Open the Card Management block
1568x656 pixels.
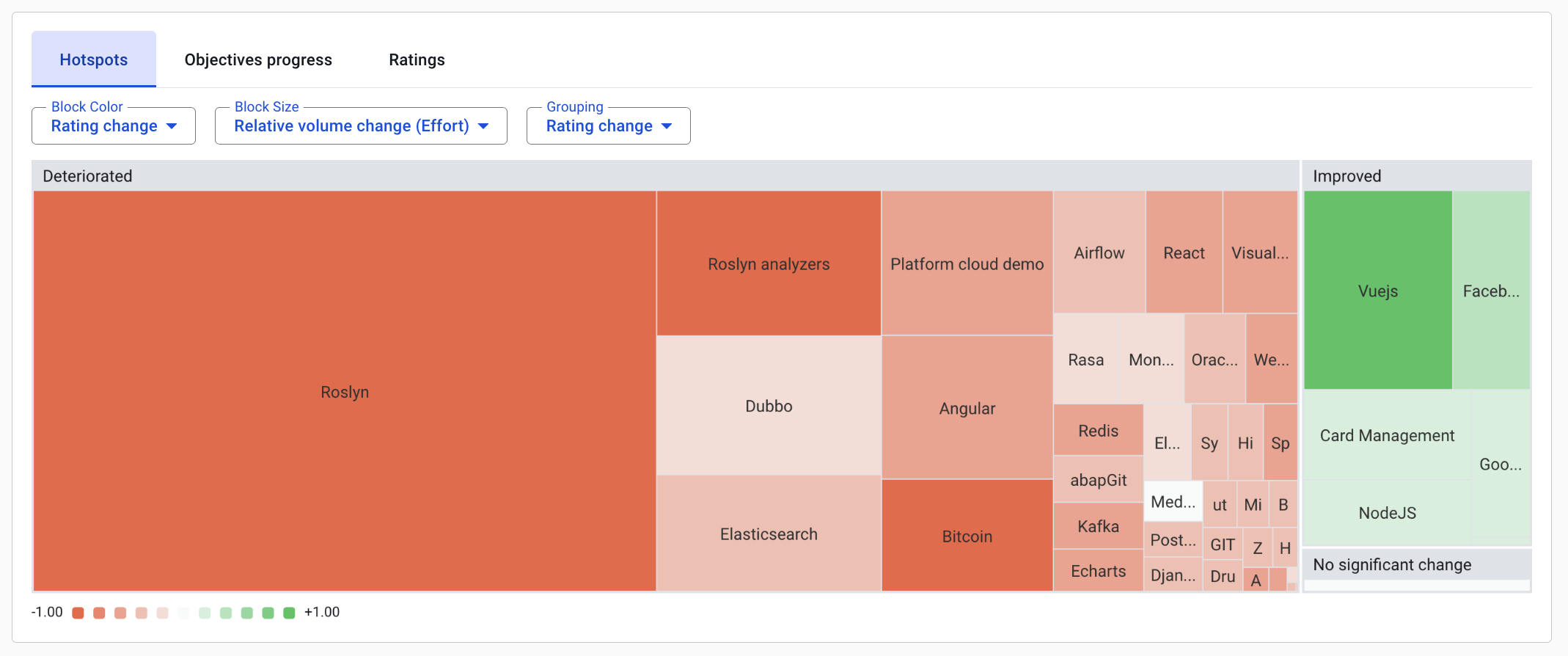(x=1387, y=435)
